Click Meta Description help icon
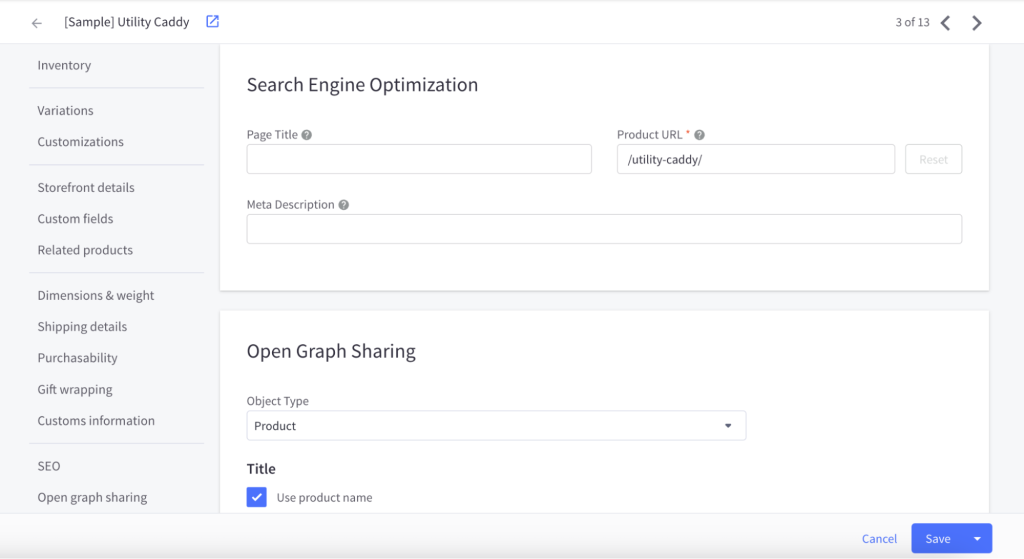 coord(344,205)
